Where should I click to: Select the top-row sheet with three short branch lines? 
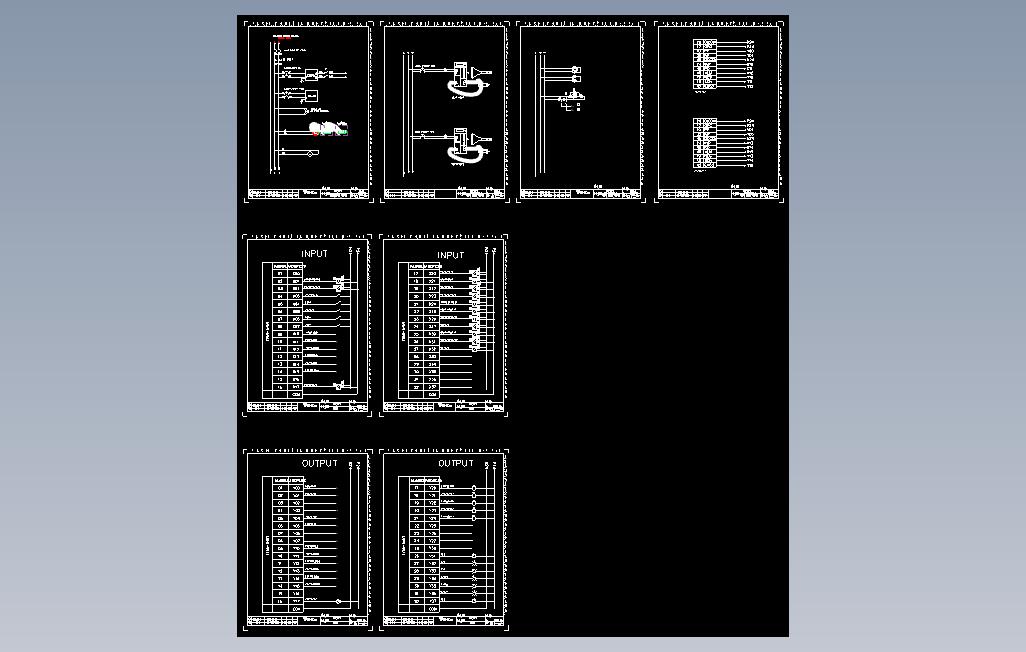[x=581, y=112]
